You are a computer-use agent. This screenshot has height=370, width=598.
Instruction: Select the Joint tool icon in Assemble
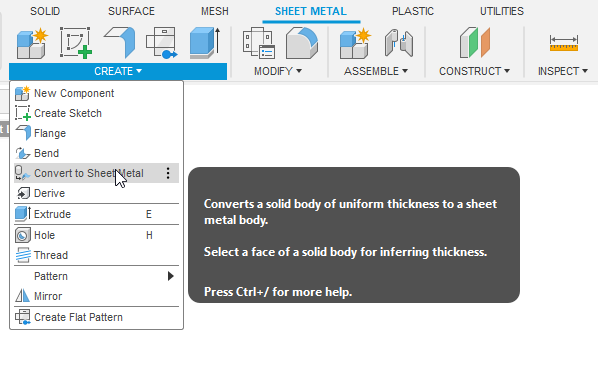[399, 43]
